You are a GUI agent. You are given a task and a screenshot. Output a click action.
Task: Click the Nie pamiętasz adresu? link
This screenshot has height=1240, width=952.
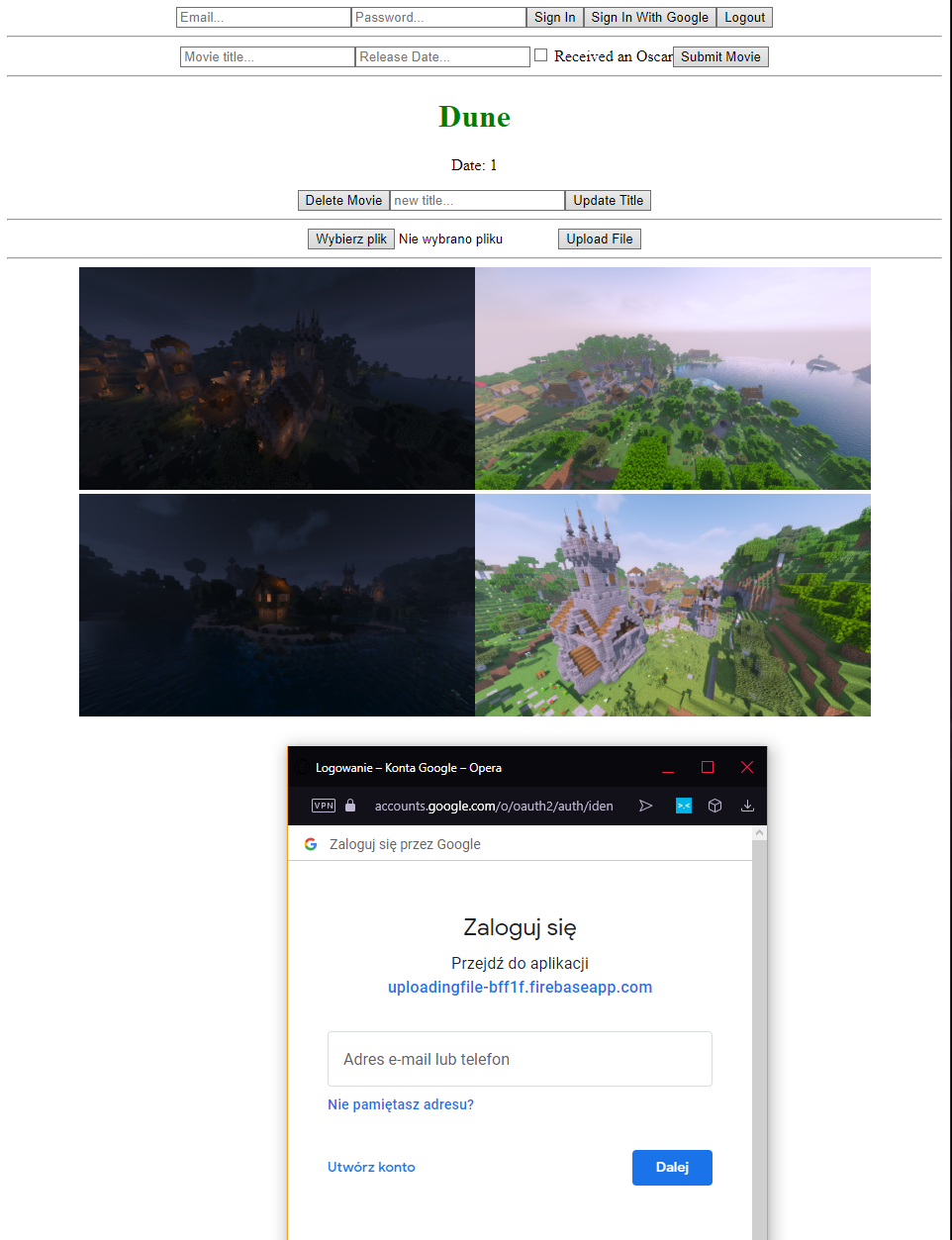coord(400,1104)
